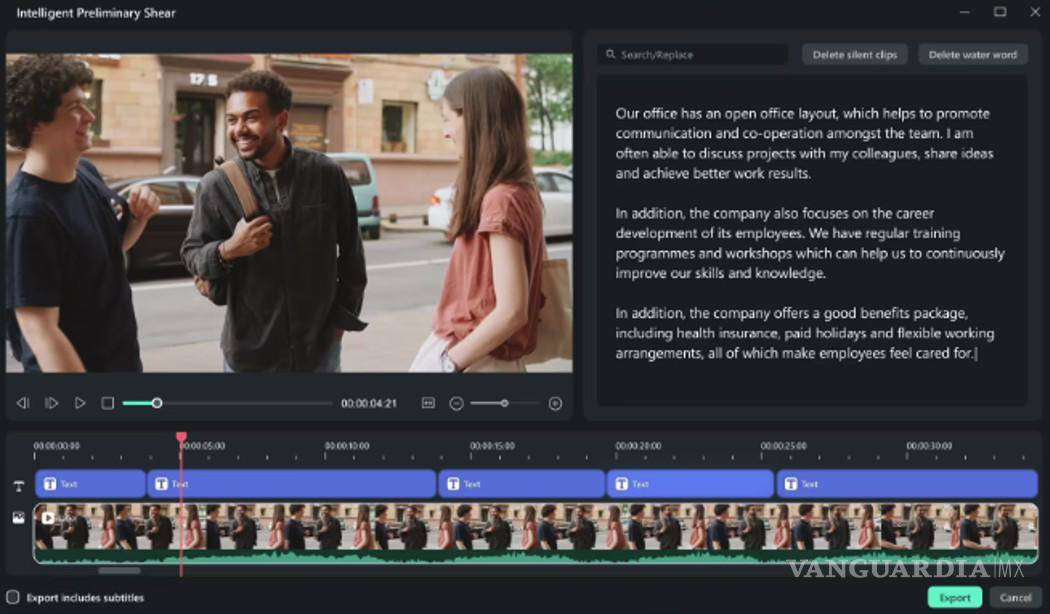Zoom in the timeline with plus icon
This screenshot has height=614, width=1050.
click(x=555, y=403)
